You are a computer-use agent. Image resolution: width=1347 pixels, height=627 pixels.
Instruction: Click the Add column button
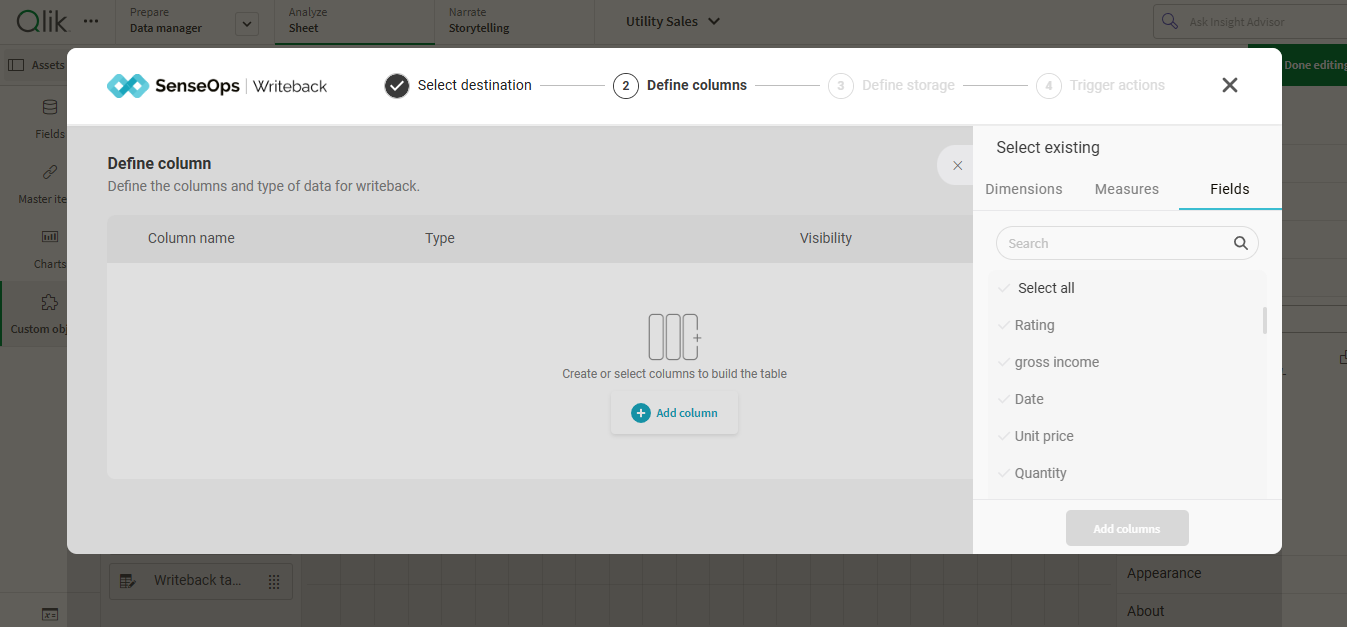point(675,413)
